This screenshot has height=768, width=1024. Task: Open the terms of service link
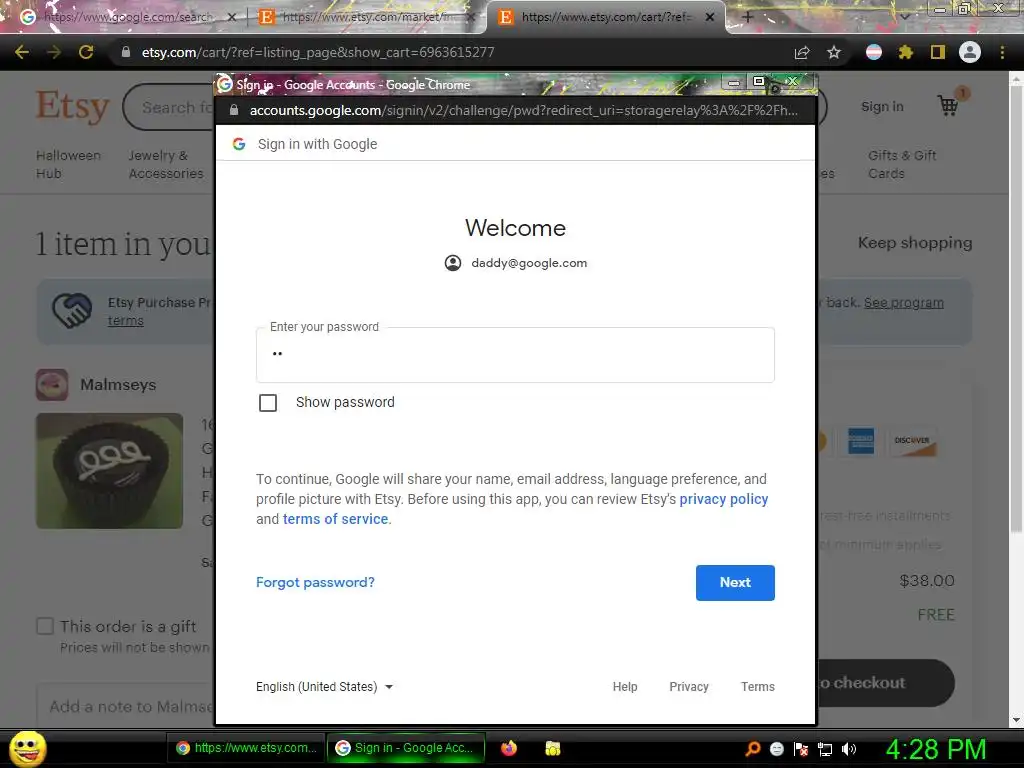pyautogui.click(x=336, y=519)
